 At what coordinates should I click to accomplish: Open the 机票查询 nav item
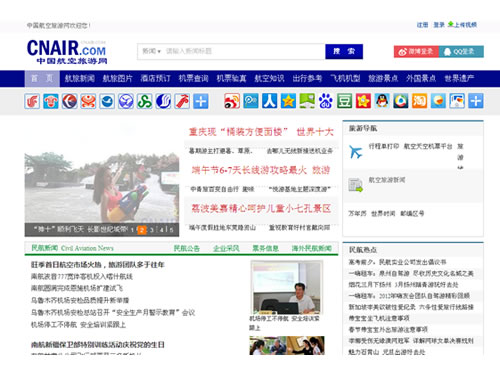coord(193,79)
